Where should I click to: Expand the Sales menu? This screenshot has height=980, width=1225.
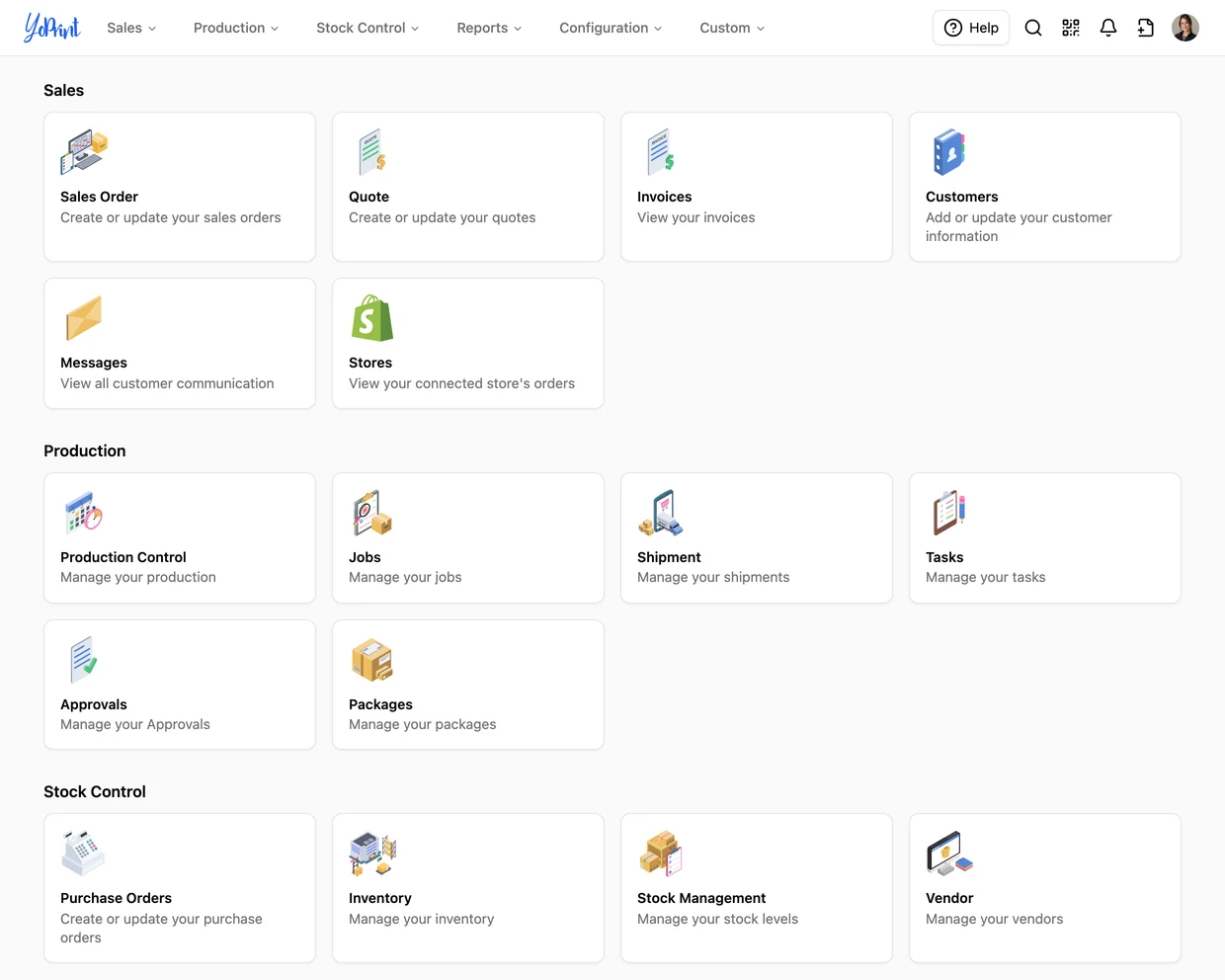click(x=131, y=28)
